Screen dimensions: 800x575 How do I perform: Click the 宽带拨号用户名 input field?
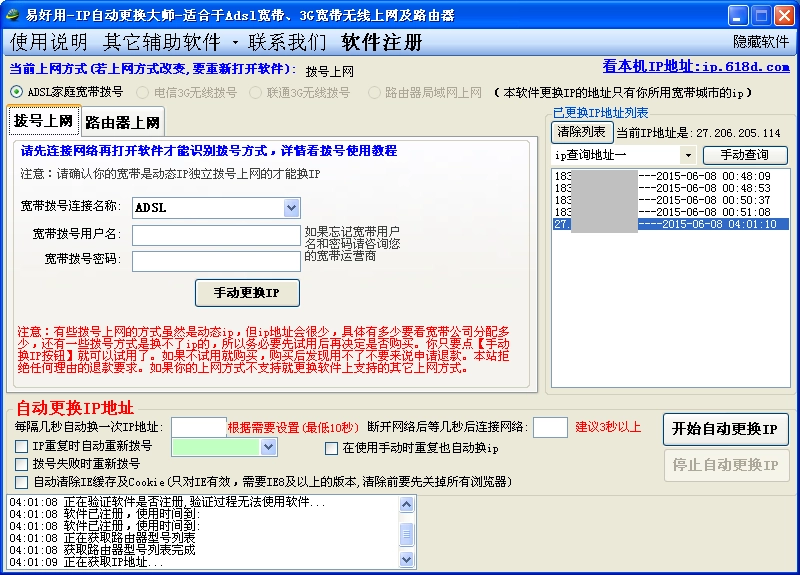pyautogui.click(x=216, y=235)
